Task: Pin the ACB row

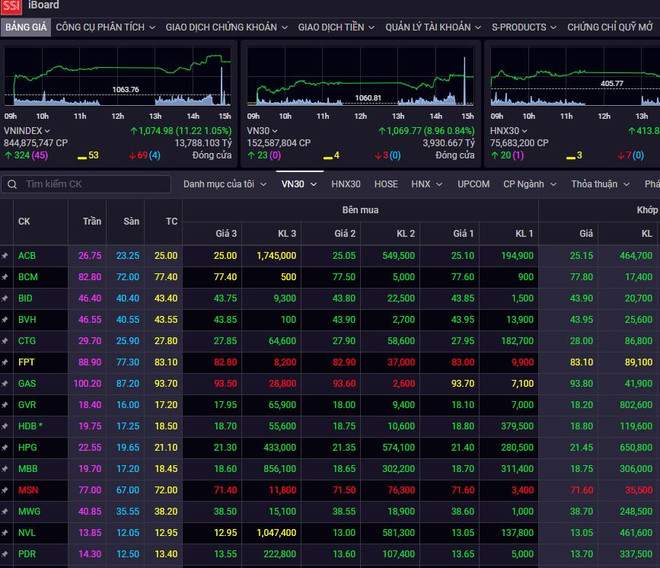Action: tap(5, 256)
